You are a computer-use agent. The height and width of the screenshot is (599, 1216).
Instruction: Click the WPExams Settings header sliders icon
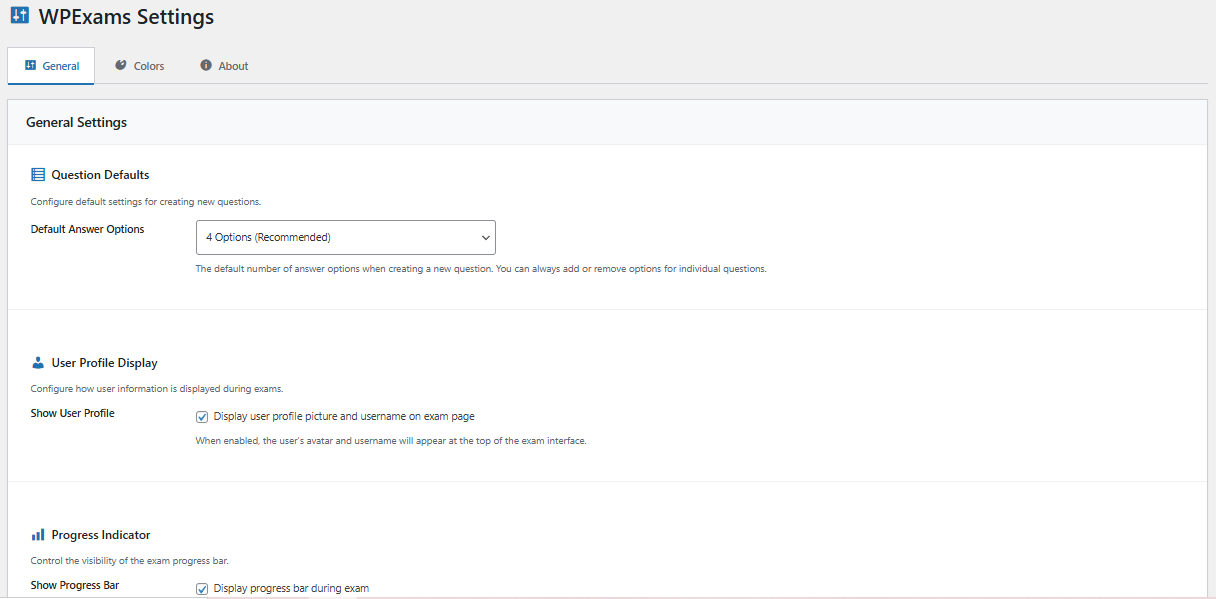pos(20,16)
